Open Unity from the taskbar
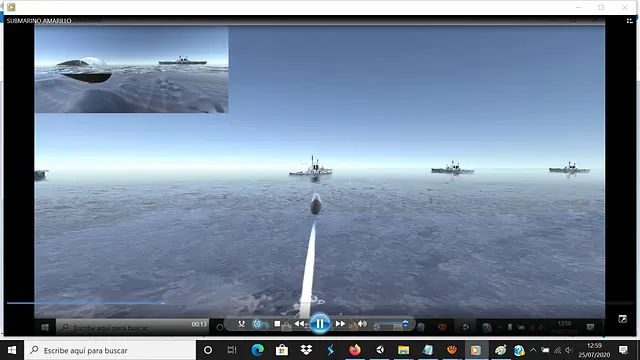 (380, 350)
